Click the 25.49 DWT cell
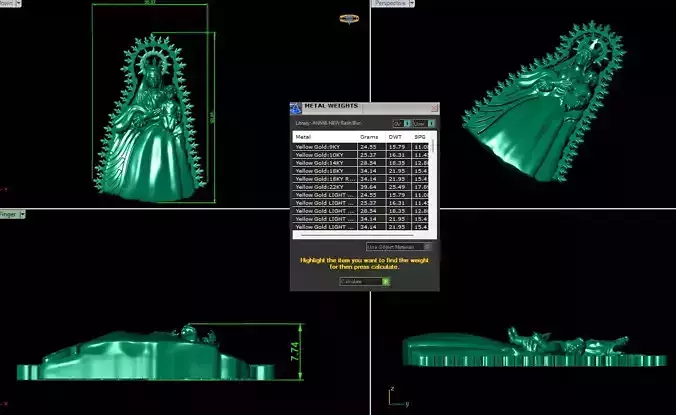676x415 pixels. pyautogui.click(x=398, y=187)
